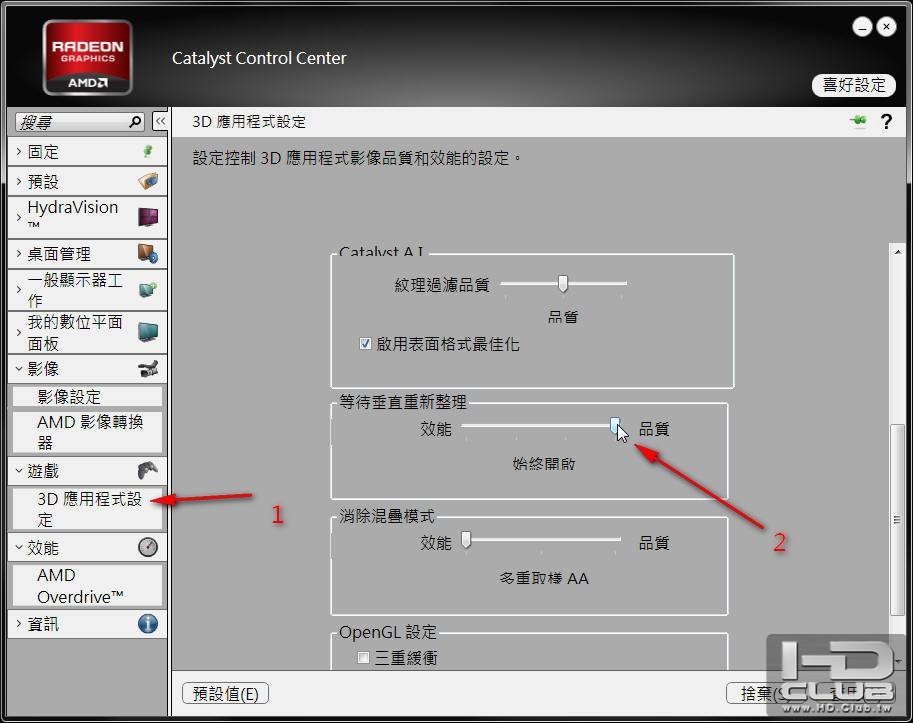Click the 消除混疊模式 slider handle
Viewport: 913px width, 723px height.
click(466, 540)
